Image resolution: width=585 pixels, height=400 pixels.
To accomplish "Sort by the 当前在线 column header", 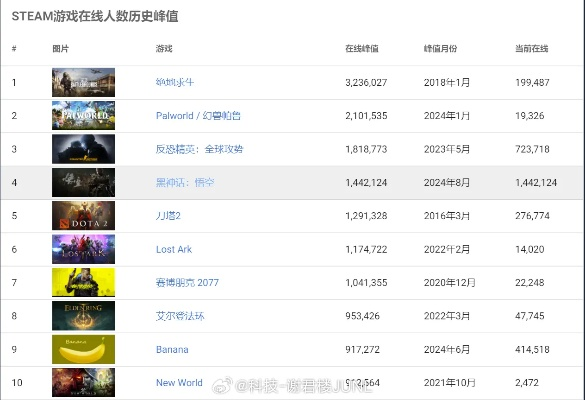I will click(x=532, y=49).
